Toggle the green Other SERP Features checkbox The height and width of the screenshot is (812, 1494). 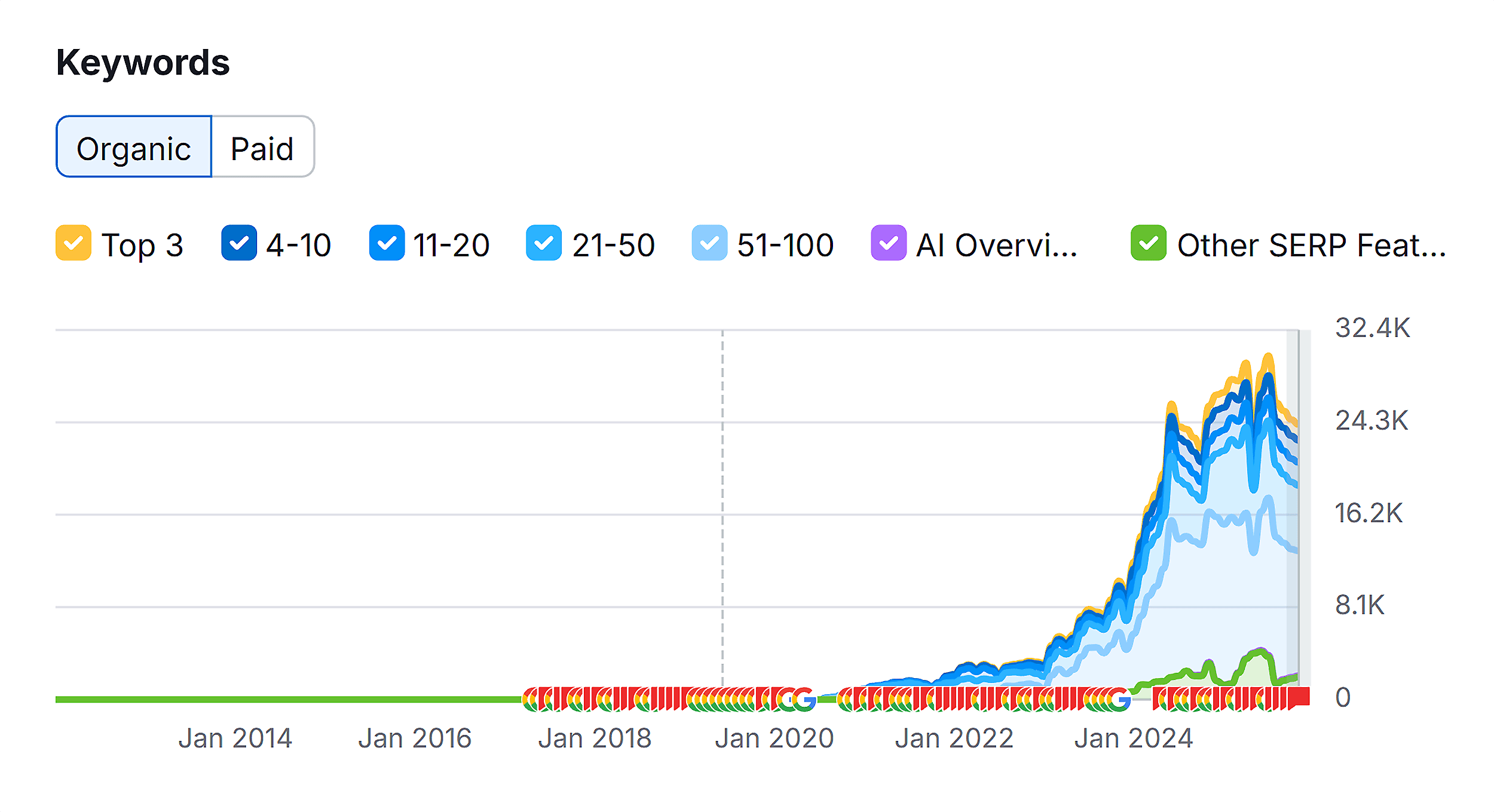pos(1148,243)
